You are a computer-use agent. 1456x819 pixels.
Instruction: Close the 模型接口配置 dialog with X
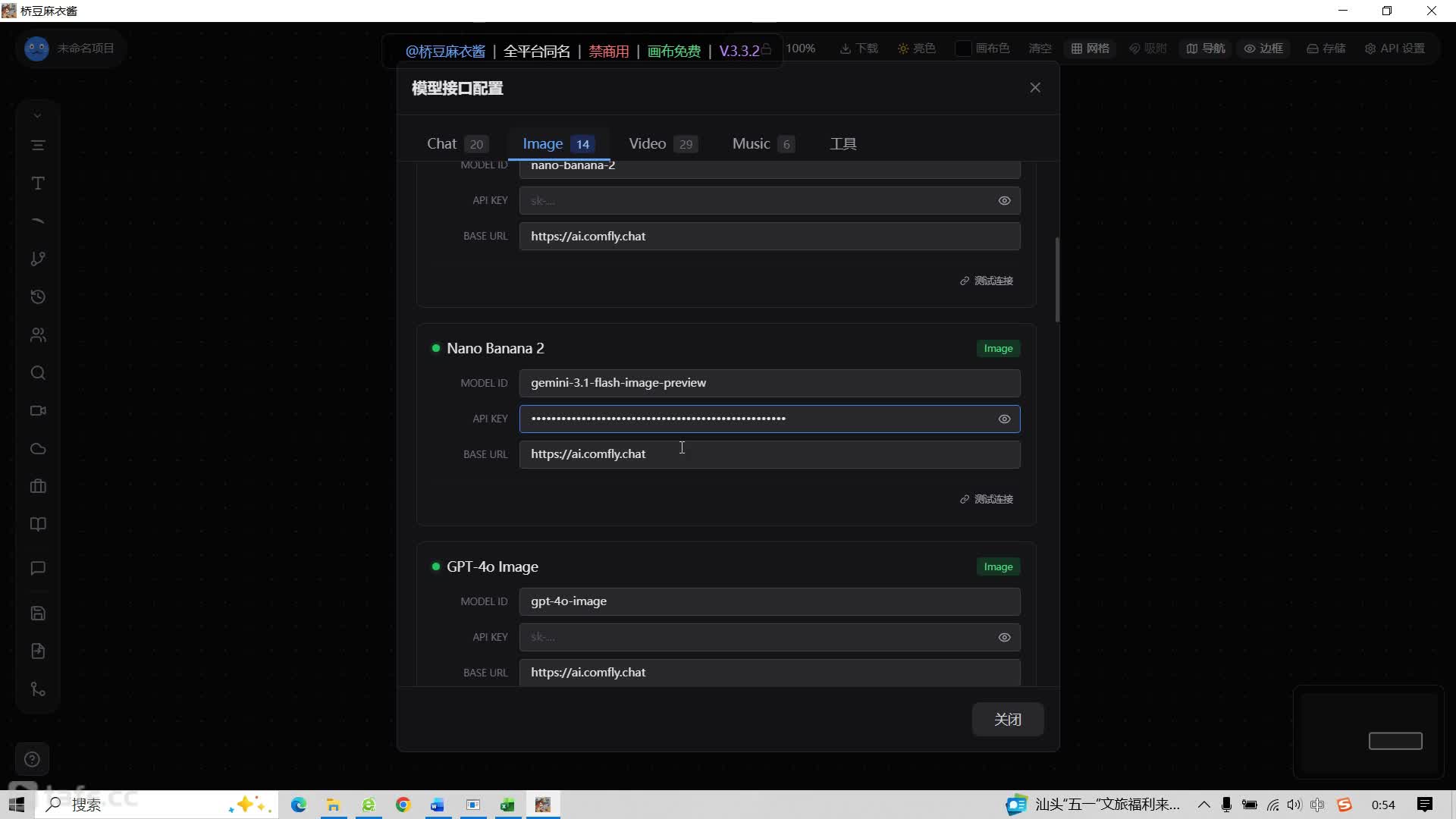click(x=1035, y=88)
